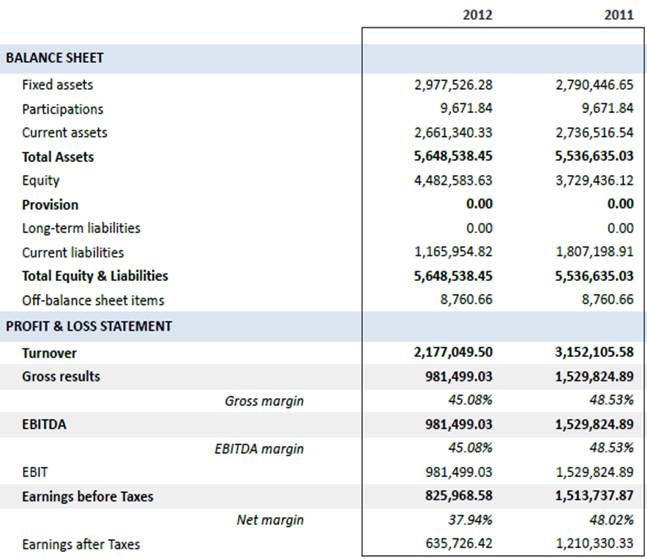The height and width of the screenshot is (559, 647).
Task: Click the Fixed assets row label
Action: click(56, 85)
